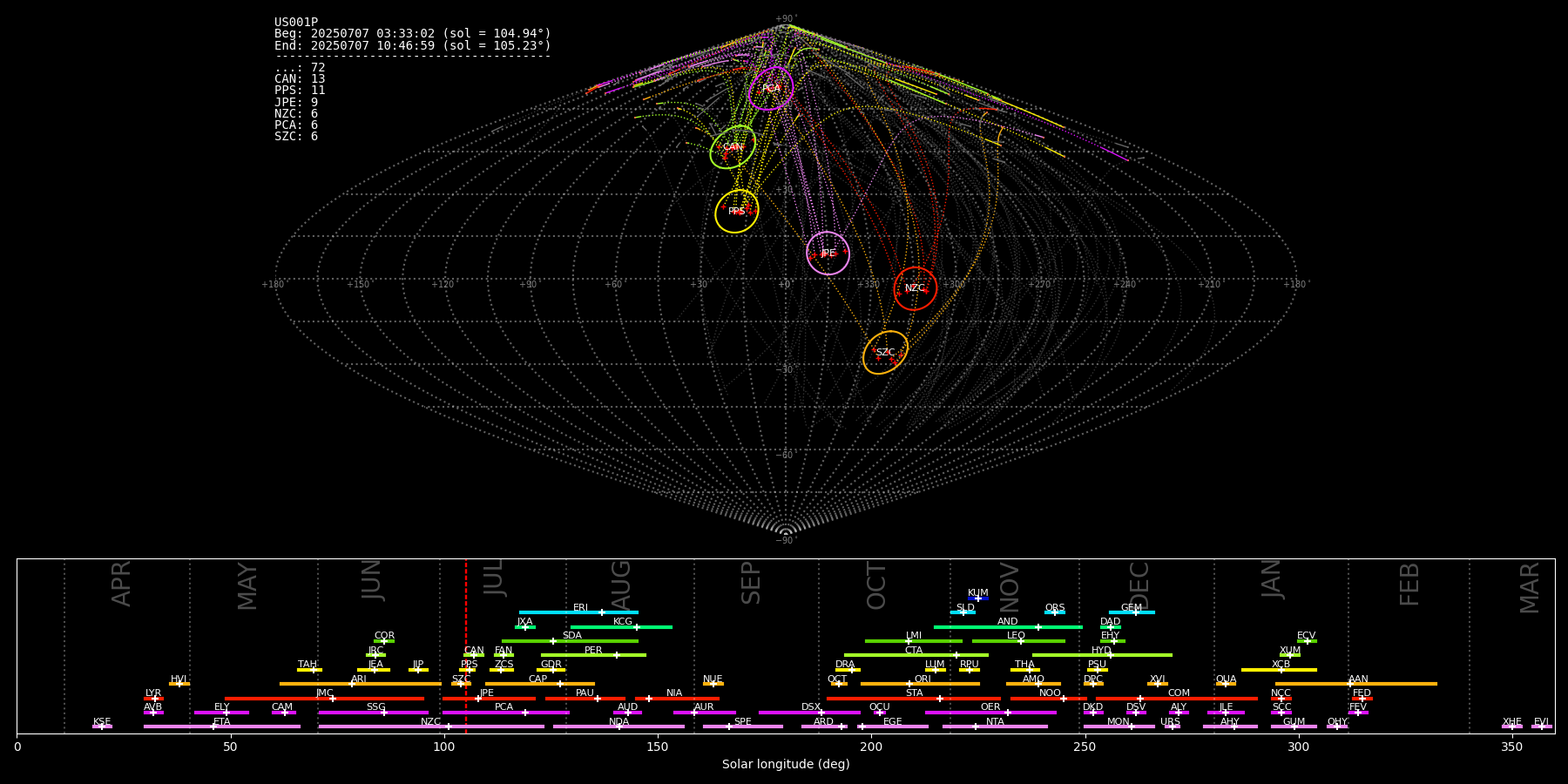The image size is (1568, 784).
Task: Click the NDA shower bar in timeline
Action: click(618, 727)
